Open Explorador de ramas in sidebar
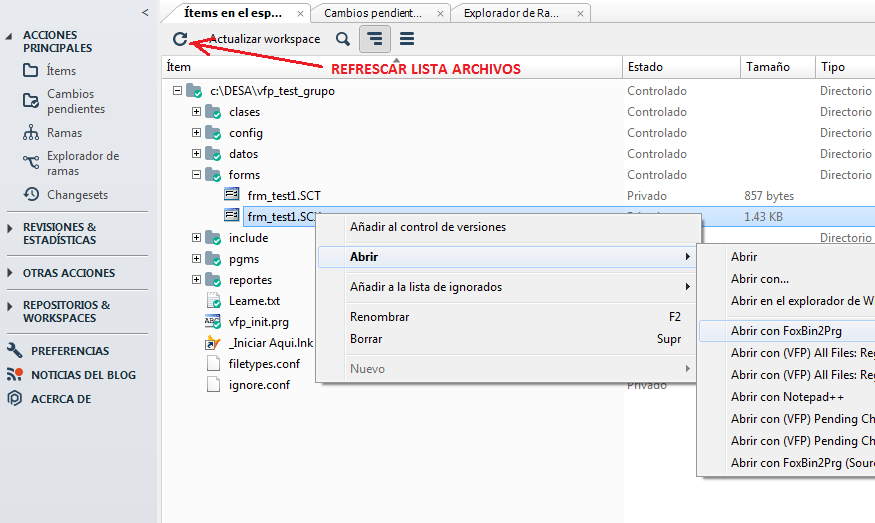Image resolution: width=875 pixels, height=523 pixels. [x=83, y=163]
